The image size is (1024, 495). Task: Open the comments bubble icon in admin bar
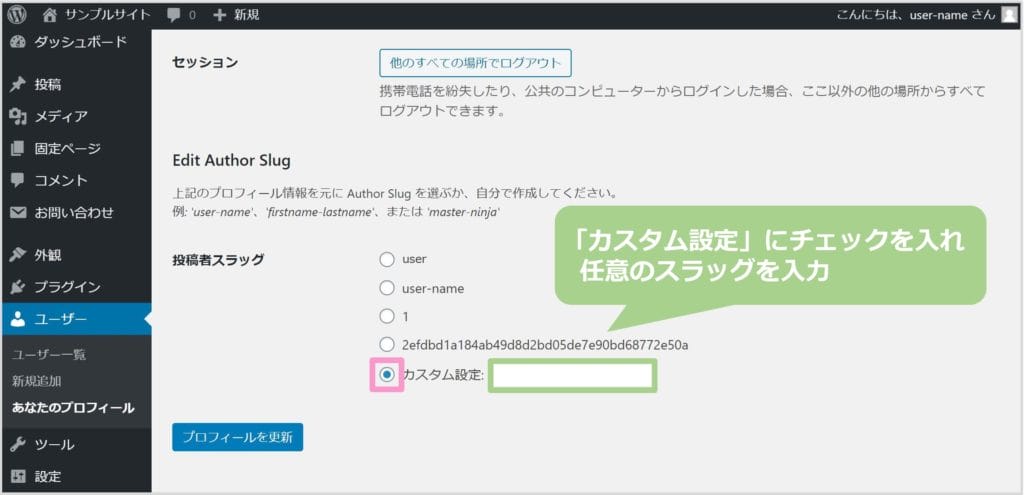pyautogui.click(x=174, y=14)
